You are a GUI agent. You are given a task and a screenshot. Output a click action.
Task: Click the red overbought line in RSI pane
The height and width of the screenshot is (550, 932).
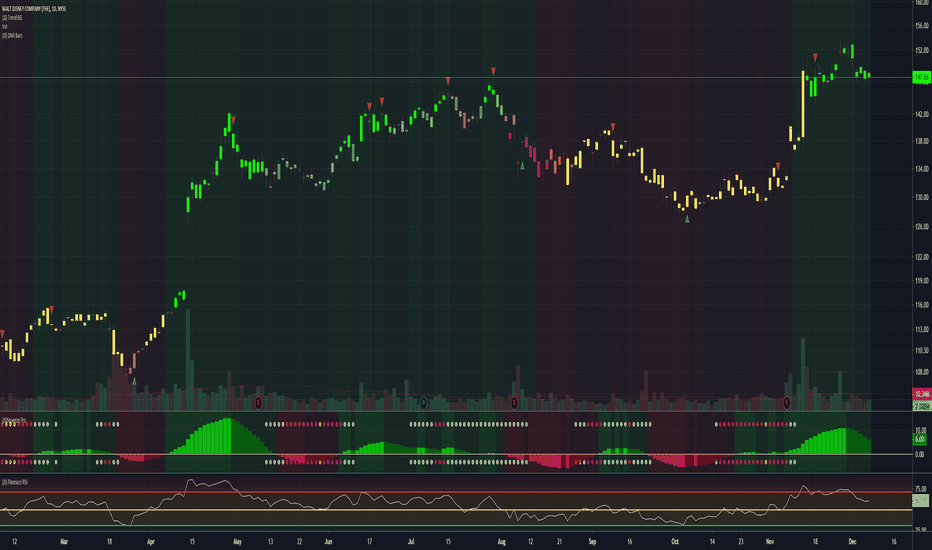(456, 492)
